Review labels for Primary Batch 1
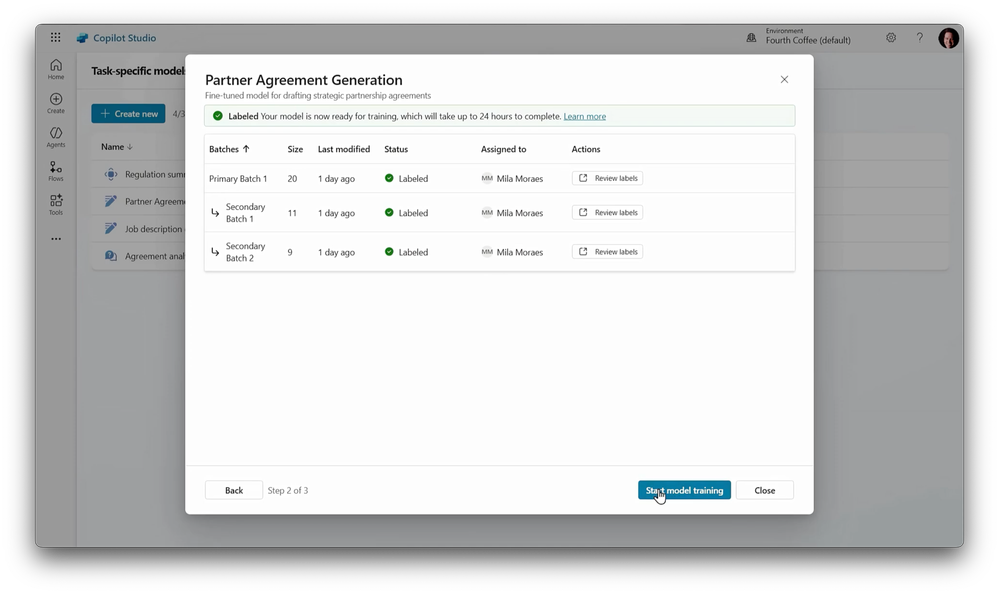 [608, 178]
